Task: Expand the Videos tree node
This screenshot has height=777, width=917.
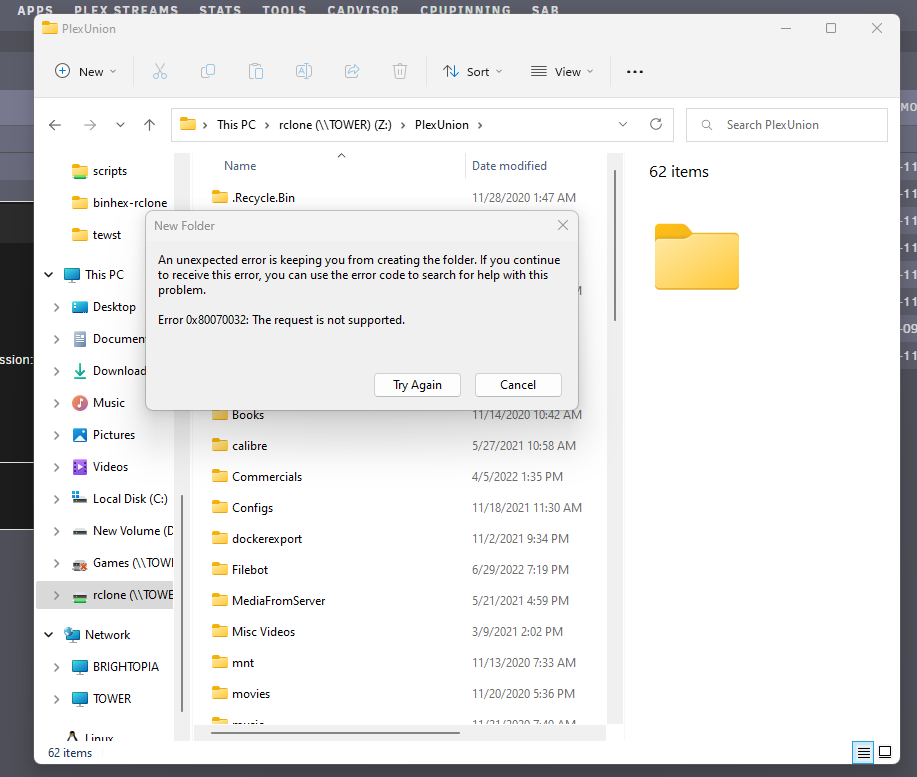Action: [56, 467]
